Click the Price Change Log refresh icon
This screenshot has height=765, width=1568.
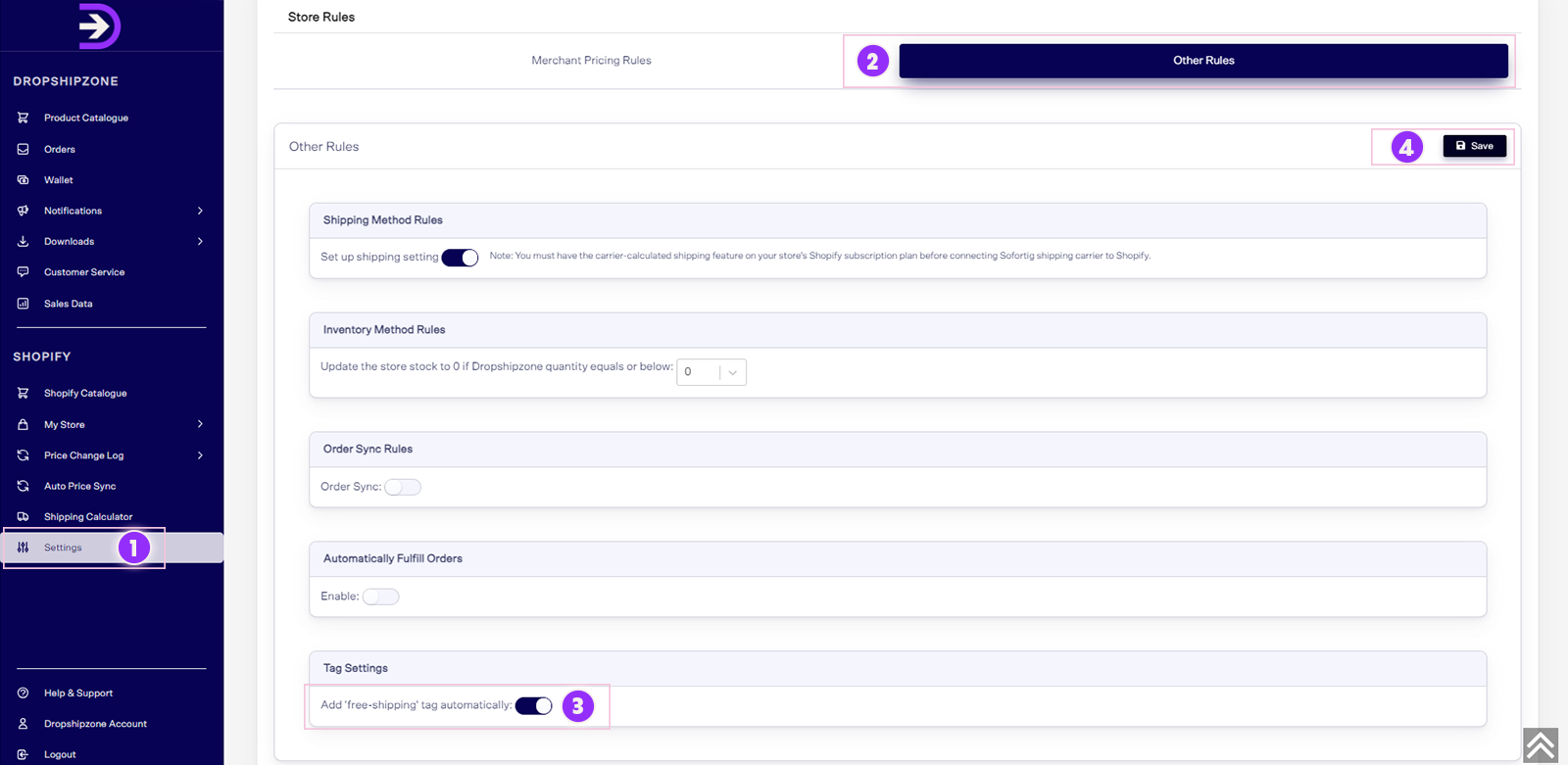pyautogui.click(x=23, y=455)
